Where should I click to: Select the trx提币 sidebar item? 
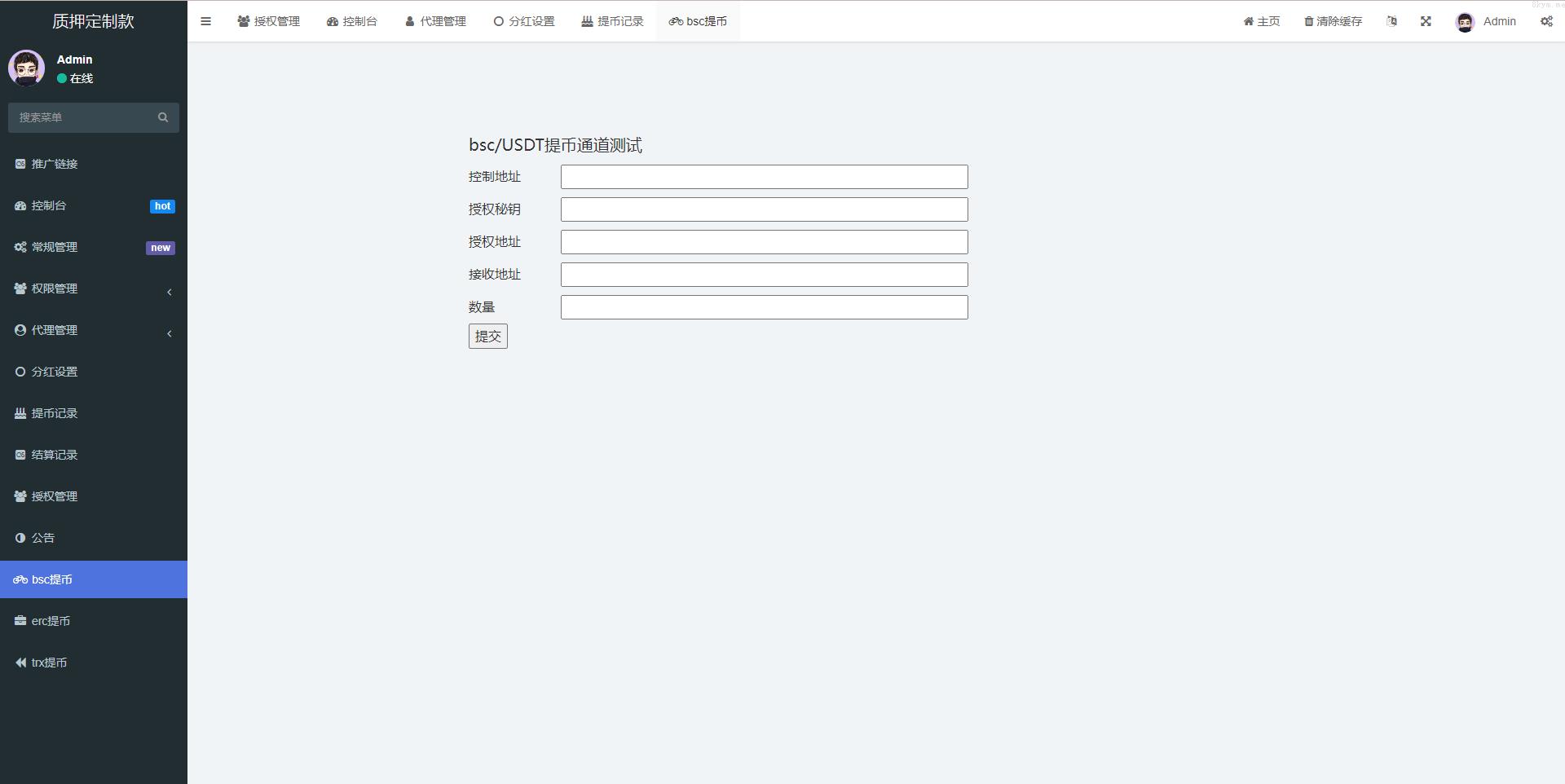point(51,663)
